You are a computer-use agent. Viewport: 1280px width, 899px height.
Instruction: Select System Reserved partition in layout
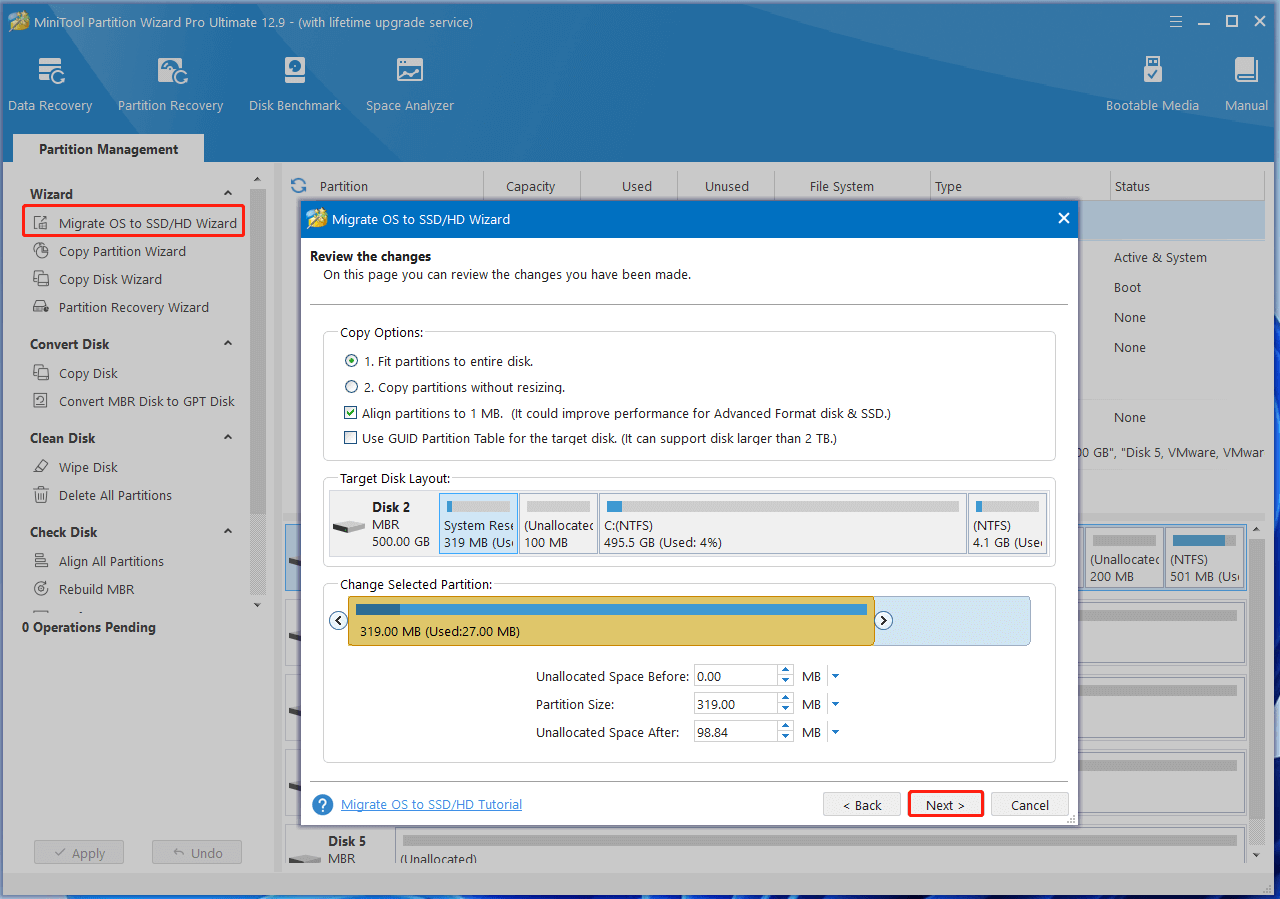[479, 524]
